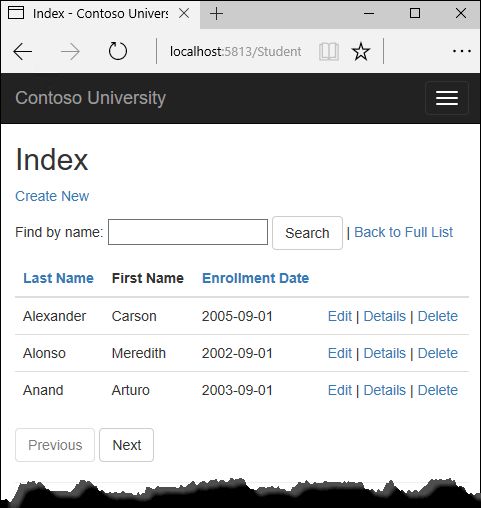This screenshot has height=508, width=481.
Task: Click the Contoso University brand link
Action: [x=90, y=98]
